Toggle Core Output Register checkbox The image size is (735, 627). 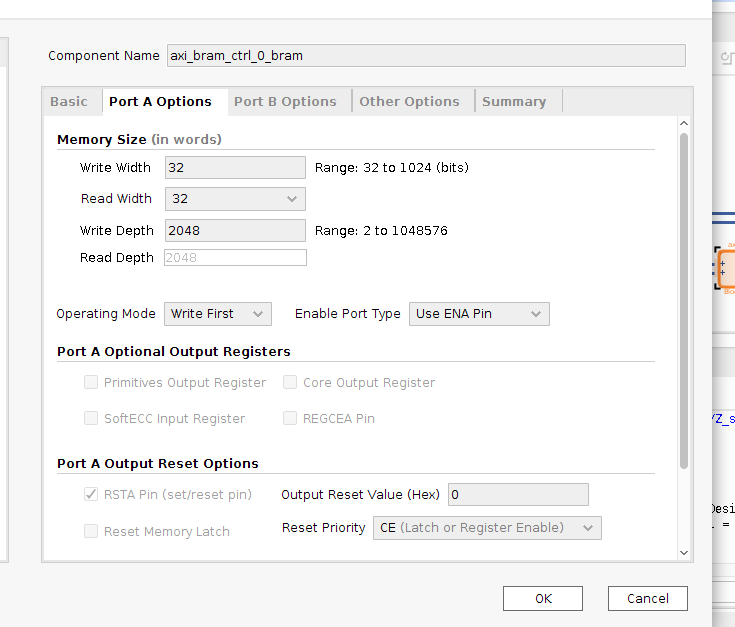tap(291, 383)
